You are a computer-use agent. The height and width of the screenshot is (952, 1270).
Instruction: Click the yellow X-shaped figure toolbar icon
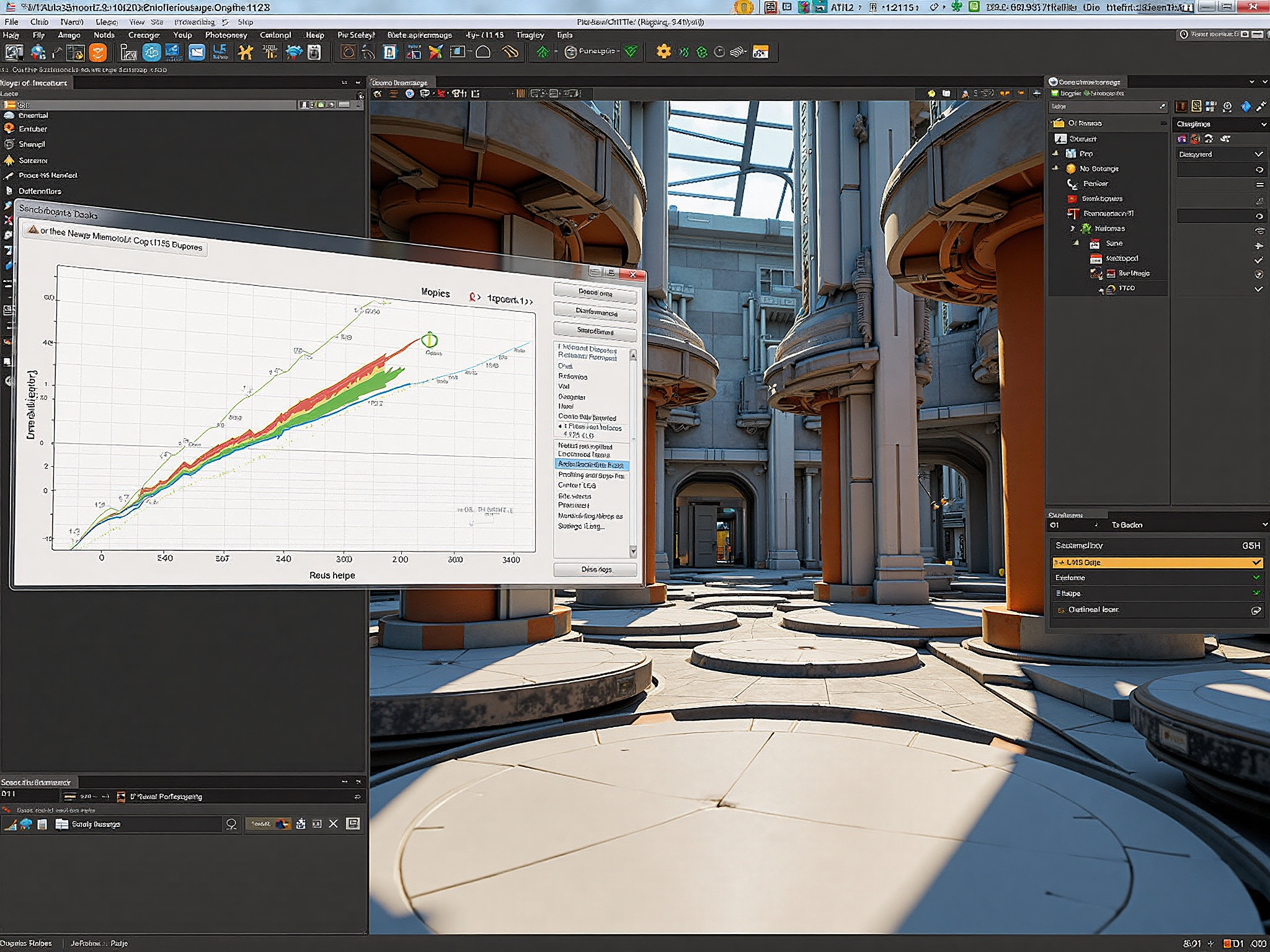pos(246,53)
